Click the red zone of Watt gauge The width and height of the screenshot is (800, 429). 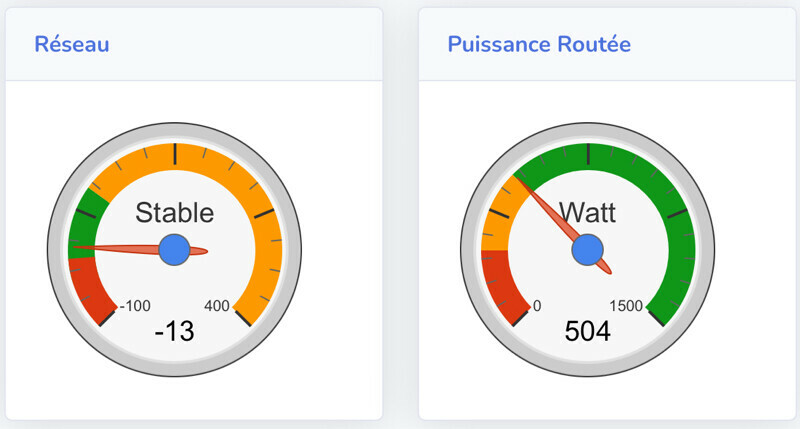coord(500,285)
